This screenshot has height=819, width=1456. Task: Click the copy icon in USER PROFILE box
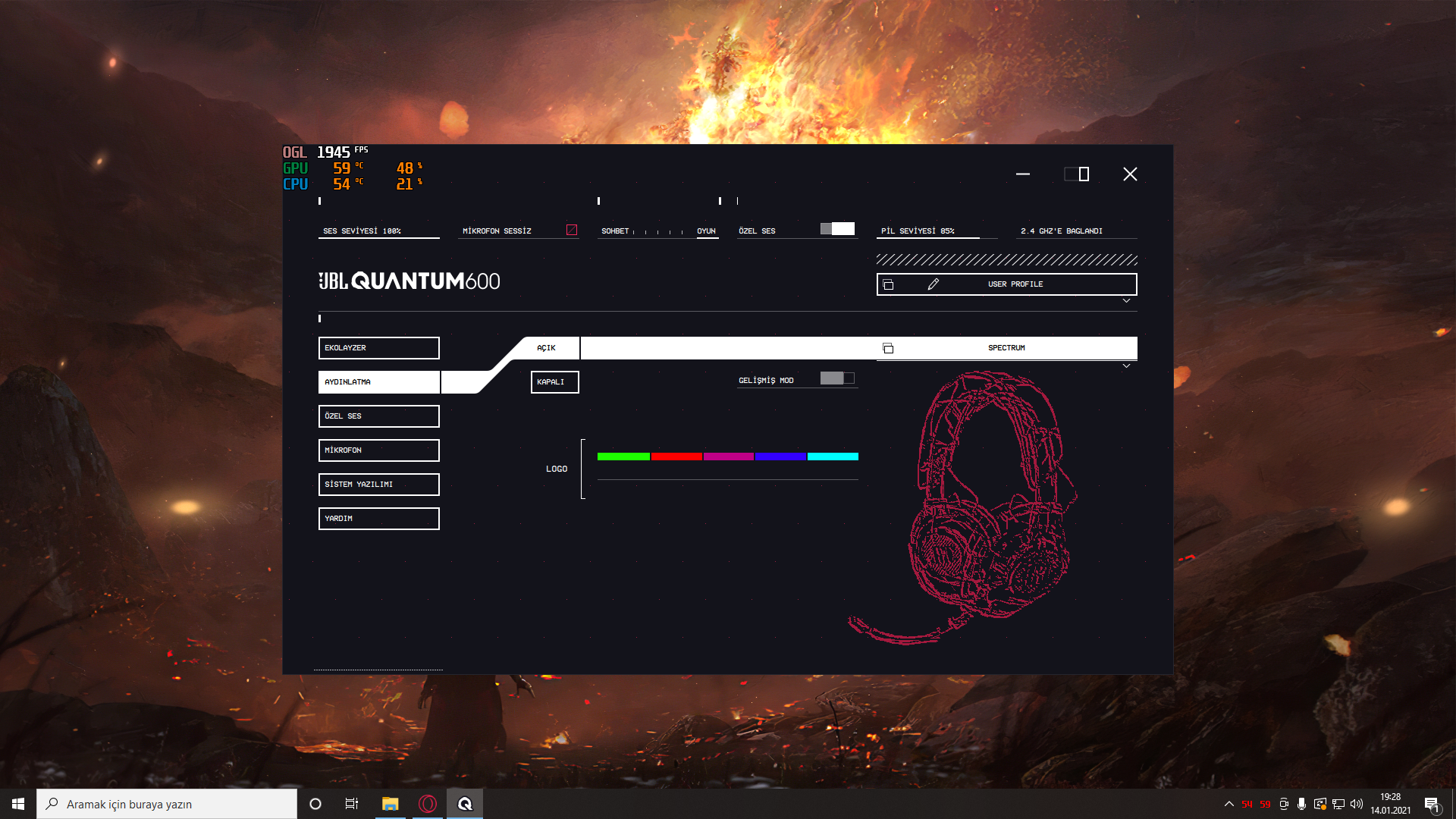click(x=888, y=284)
